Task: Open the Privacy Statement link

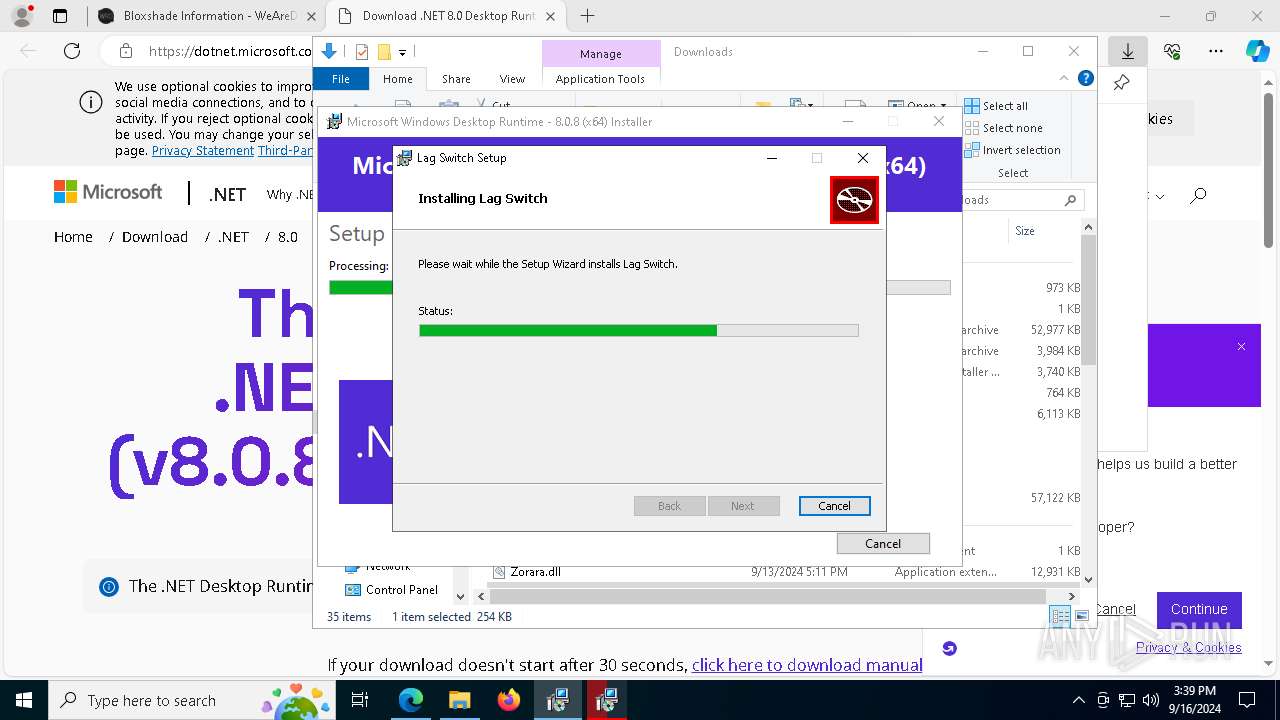Action: click(203, 150)
